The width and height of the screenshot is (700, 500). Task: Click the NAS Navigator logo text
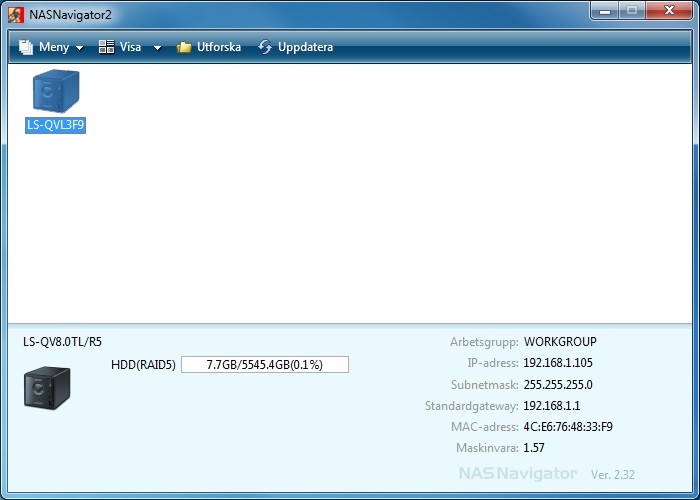tap(517, 472)
